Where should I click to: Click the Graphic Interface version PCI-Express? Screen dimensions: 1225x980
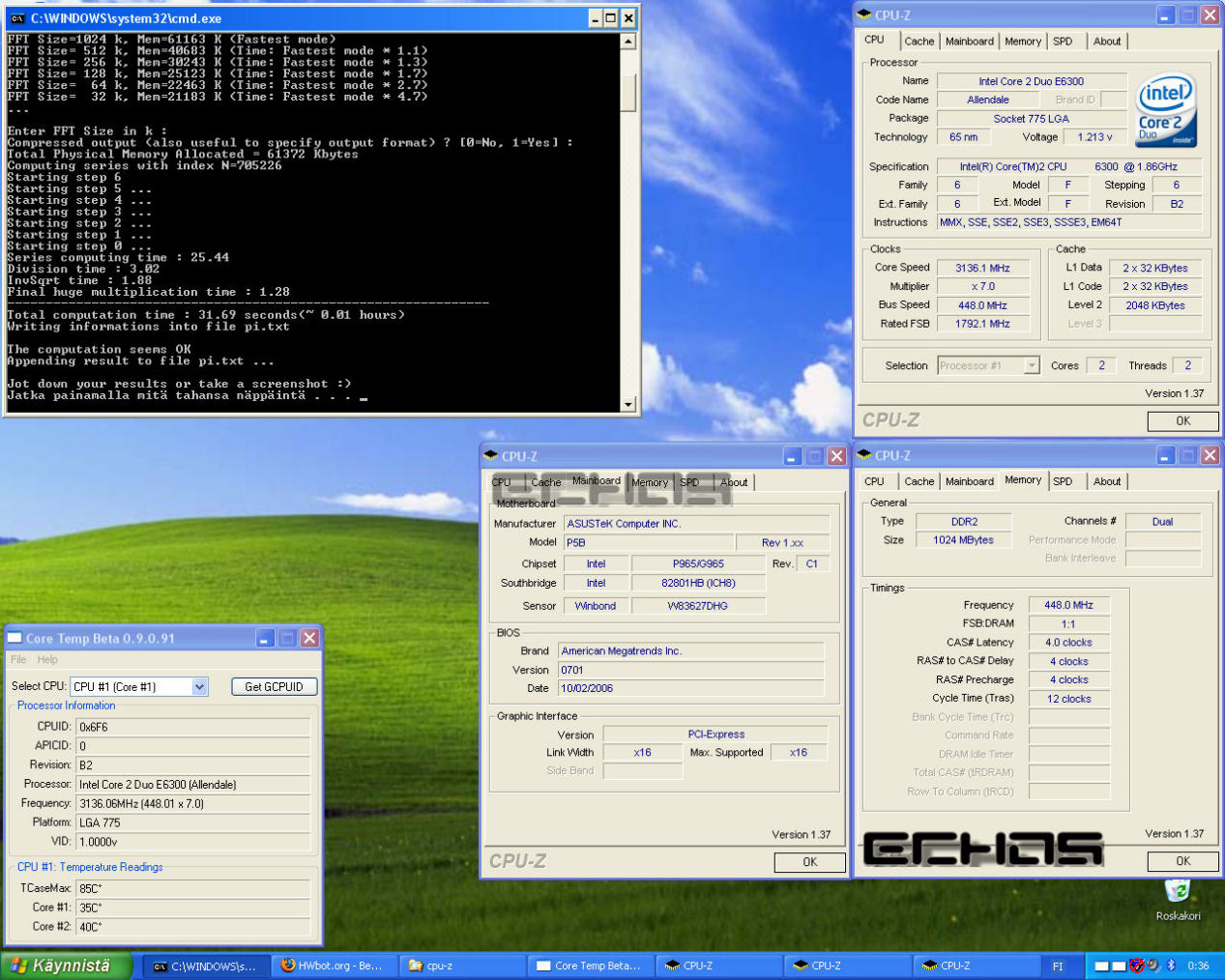click(x=715, y=735)
